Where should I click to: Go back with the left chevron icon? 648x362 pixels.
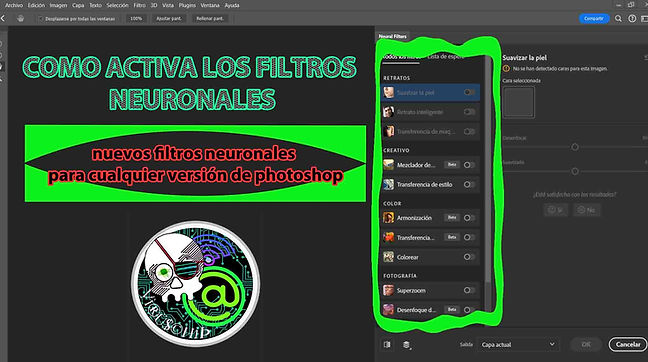3,19
